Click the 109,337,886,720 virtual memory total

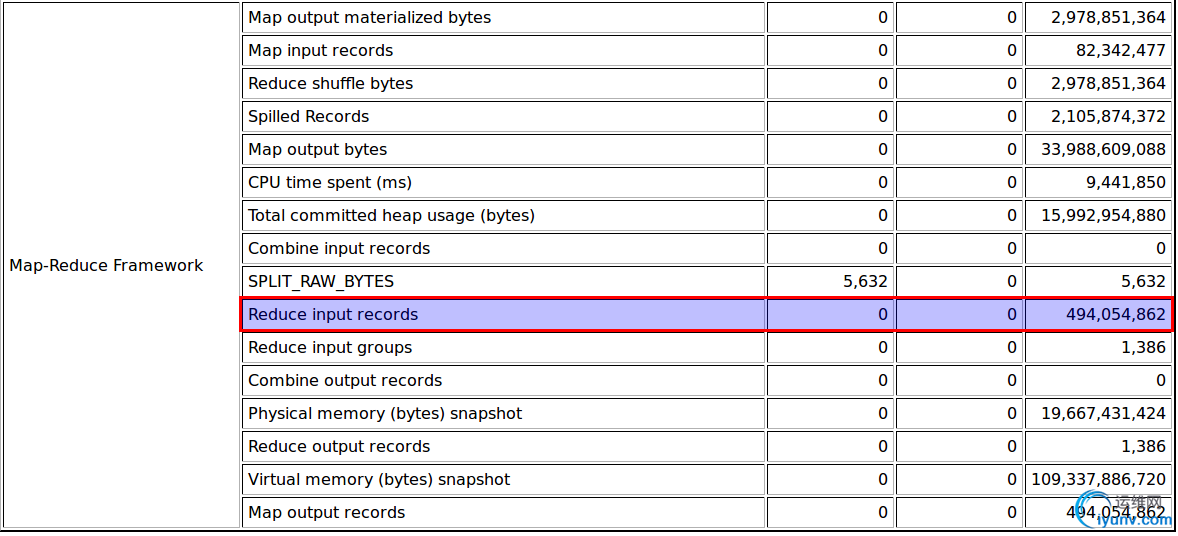[1101, 480]
